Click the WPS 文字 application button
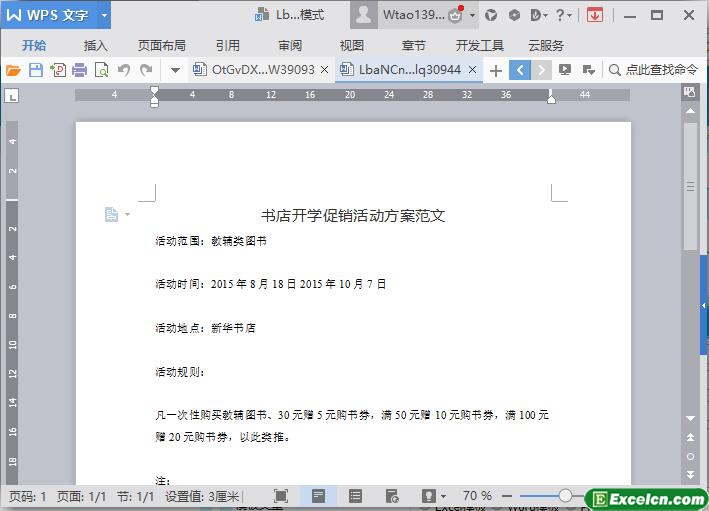709x511 pixels. coord(49,15)
